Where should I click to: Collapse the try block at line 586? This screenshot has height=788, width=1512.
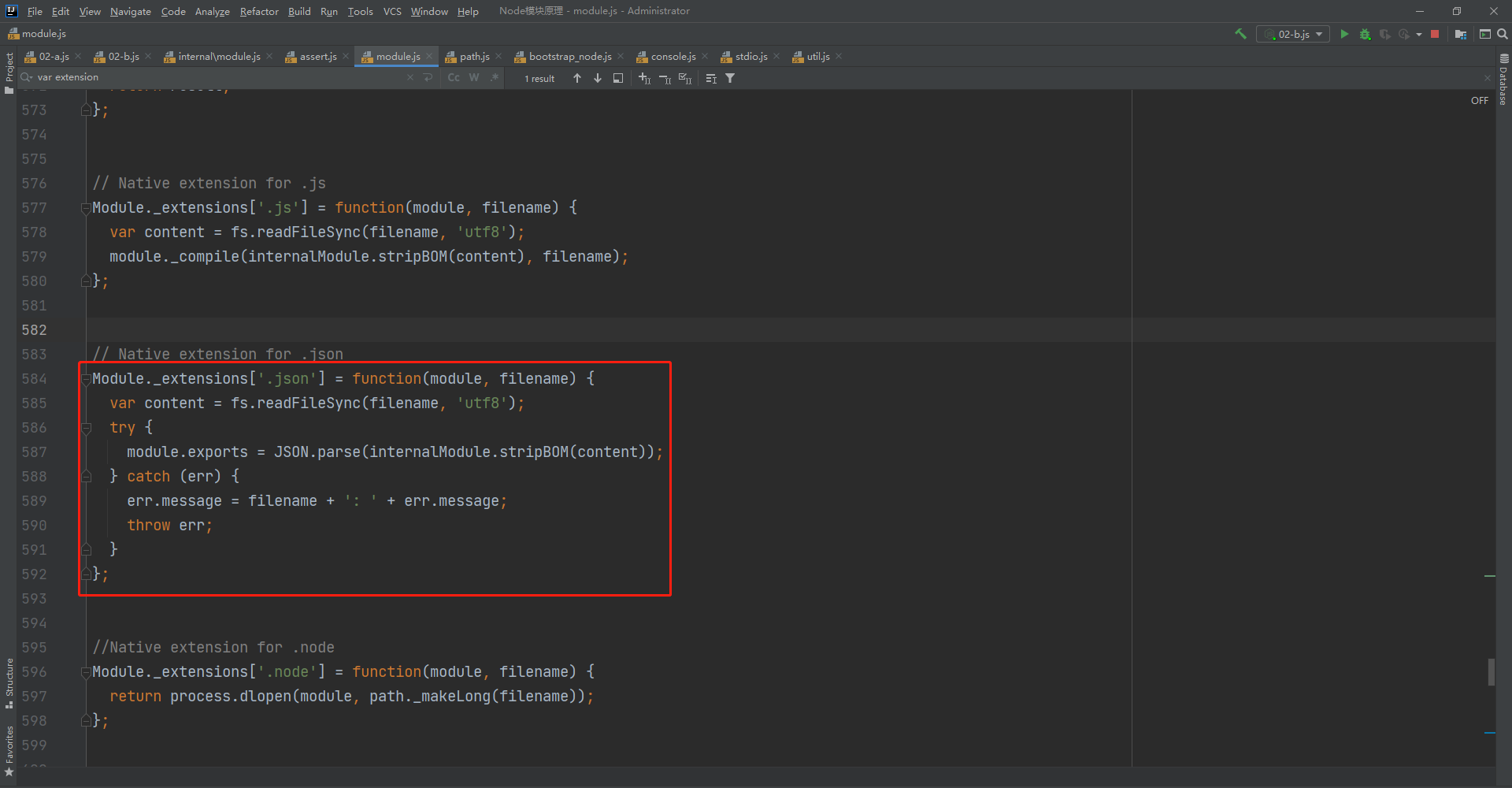pos(86,428)
